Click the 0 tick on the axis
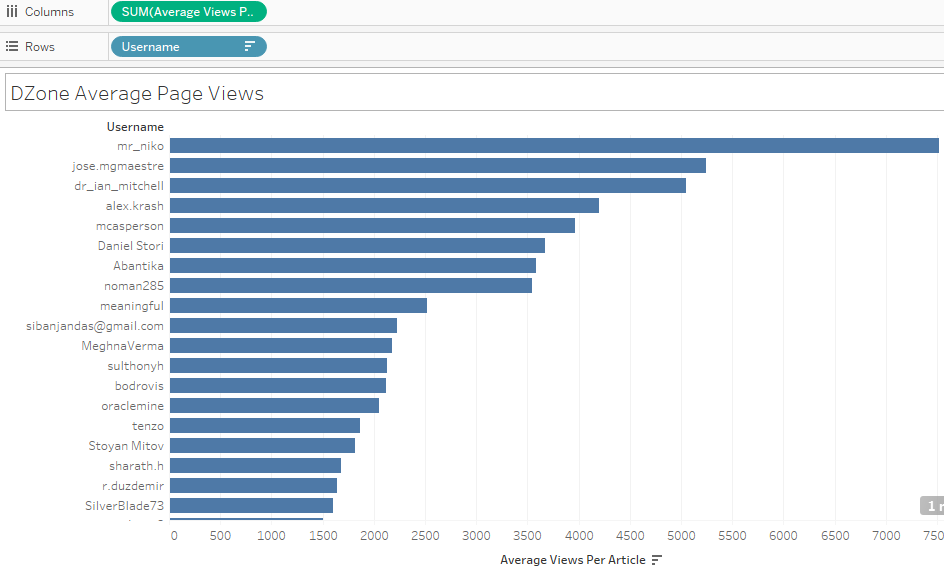Viewport: 944px width, 571px height. click(x=174, y=535)
